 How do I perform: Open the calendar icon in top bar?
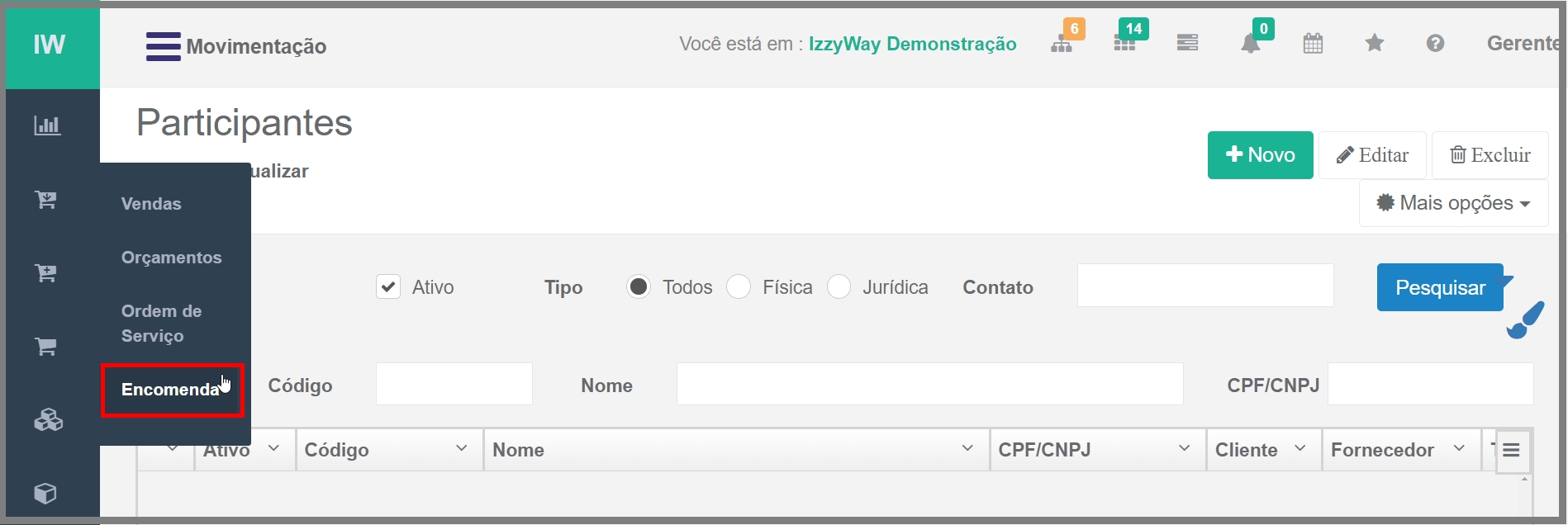point(1313,43)
